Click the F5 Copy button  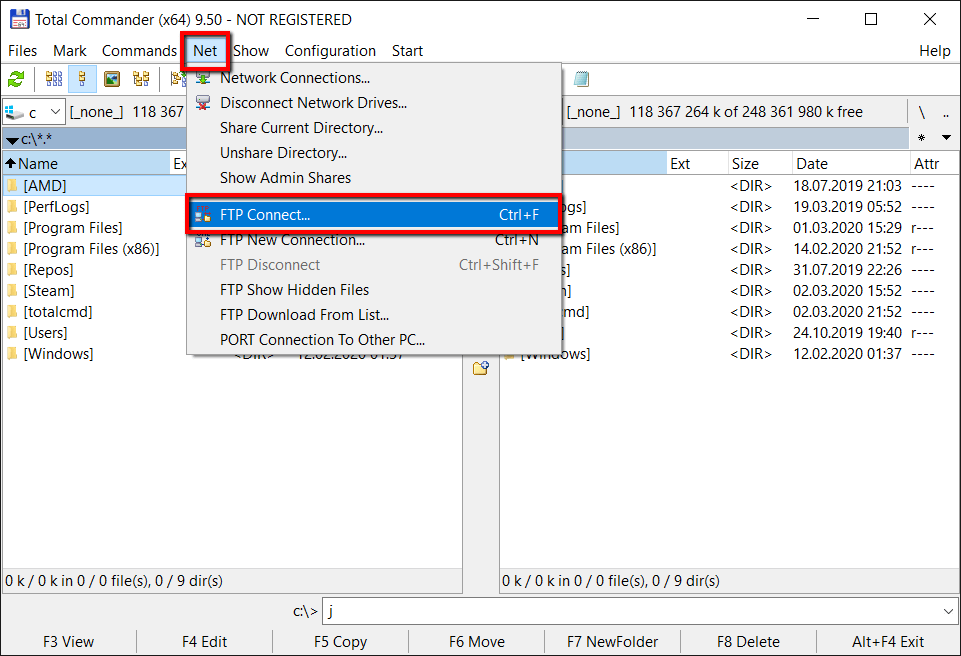[341, 642]
